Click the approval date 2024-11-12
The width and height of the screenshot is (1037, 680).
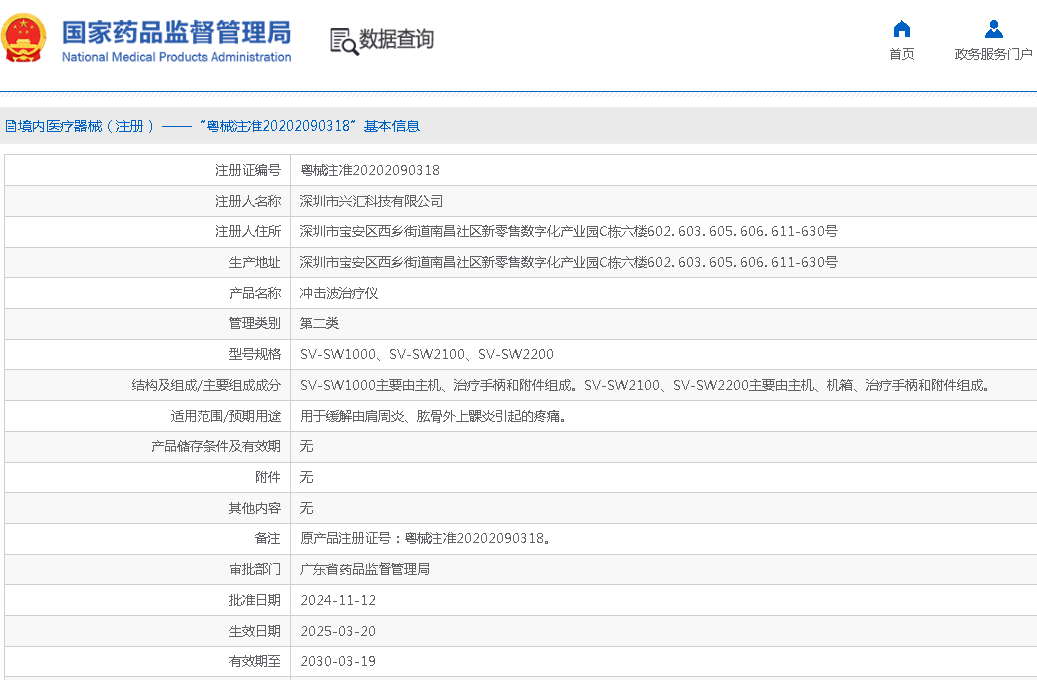[338, 600]
